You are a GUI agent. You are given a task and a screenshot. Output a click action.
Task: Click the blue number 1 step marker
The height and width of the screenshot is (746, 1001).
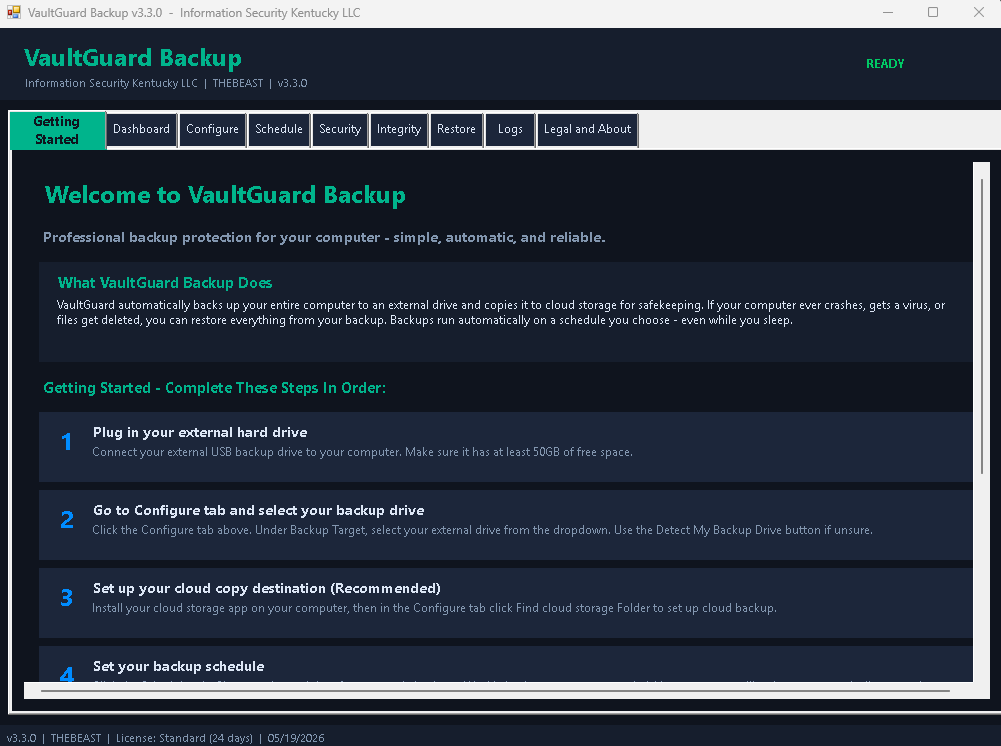click(x=66, y=442)
